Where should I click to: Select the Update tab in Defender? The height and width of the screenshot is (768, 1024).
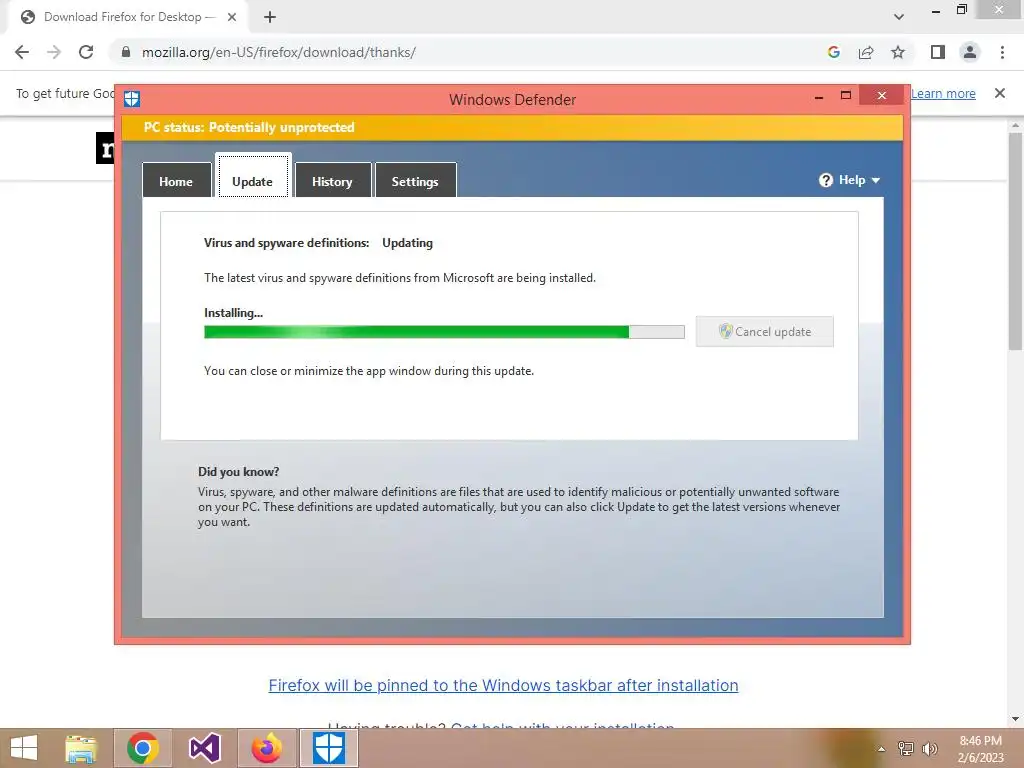coord(253,175)
